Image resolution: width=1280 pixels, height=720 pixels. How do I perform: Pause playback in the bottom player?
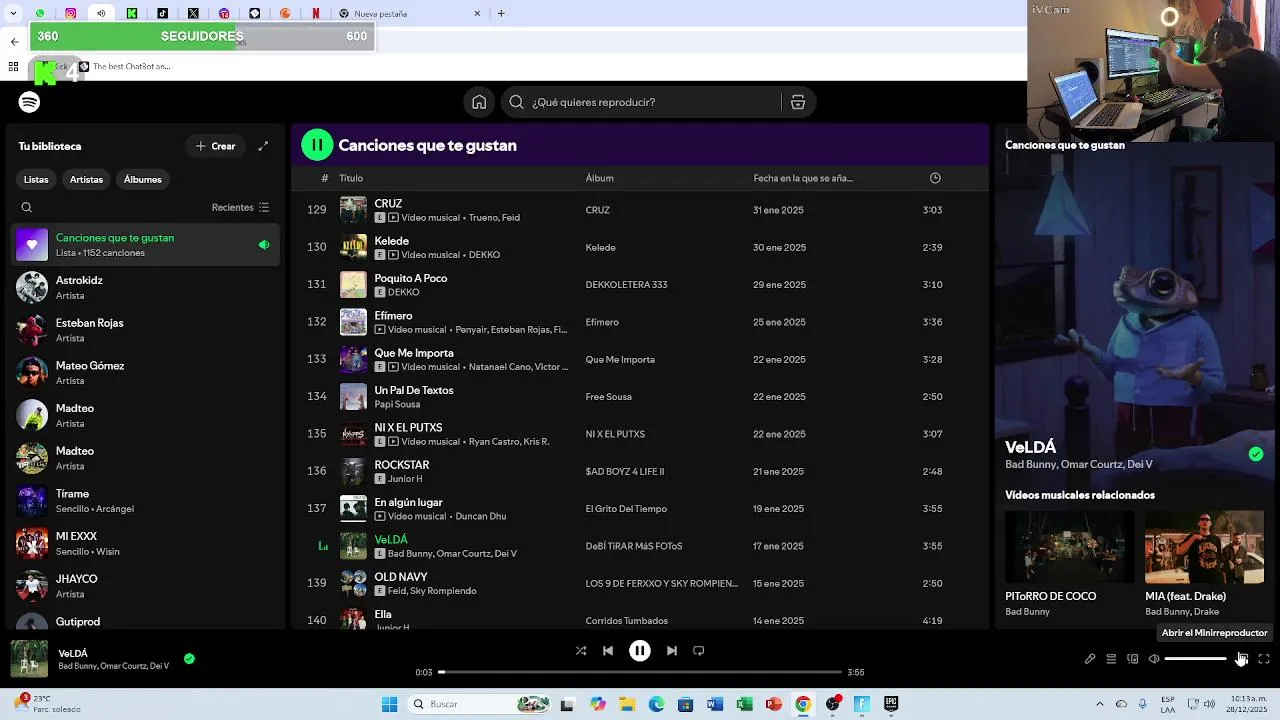(640, 651)
